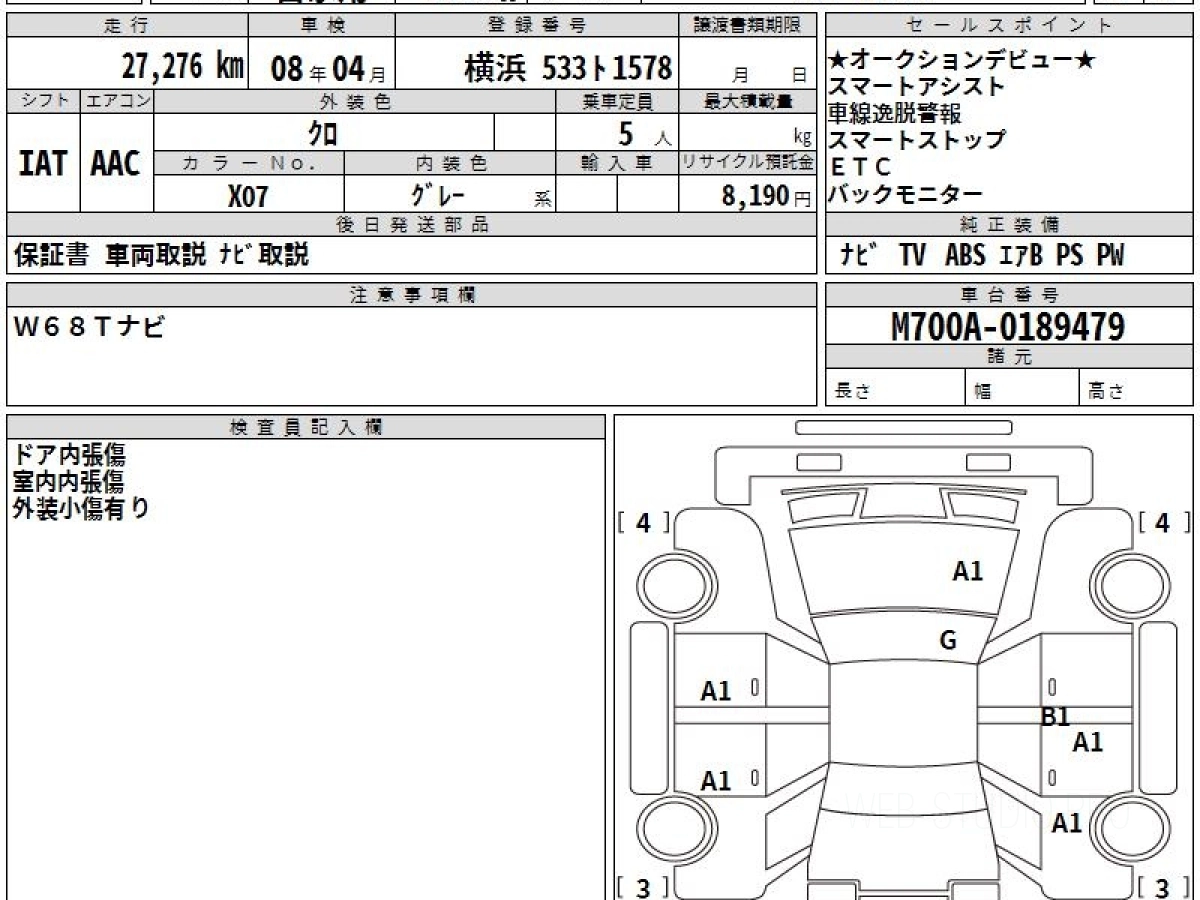
Task: Click the G mark on the windshield
Action: [948, 641]
